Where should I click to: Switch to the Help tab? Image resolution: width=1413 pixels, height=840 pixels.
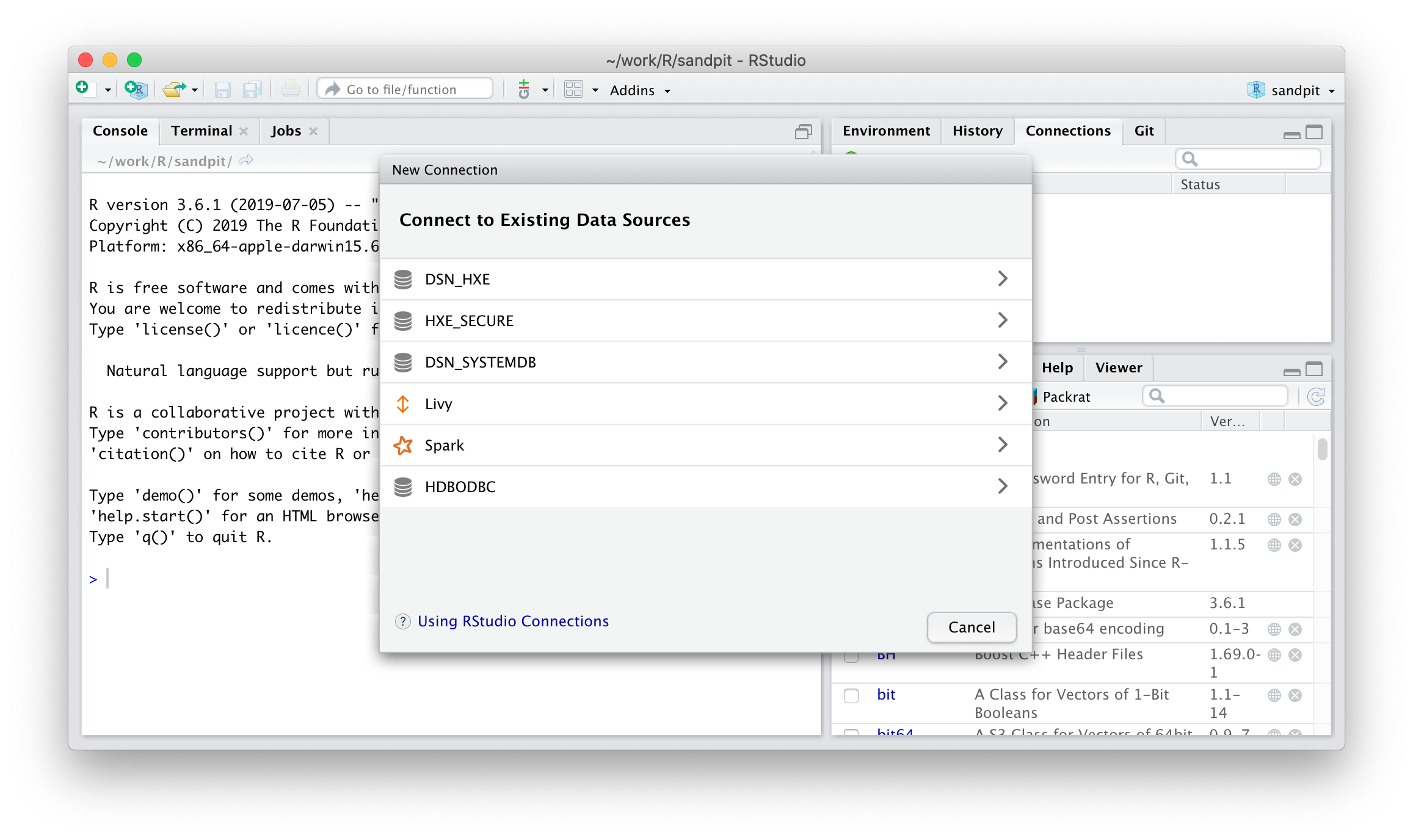(1057, 367)
